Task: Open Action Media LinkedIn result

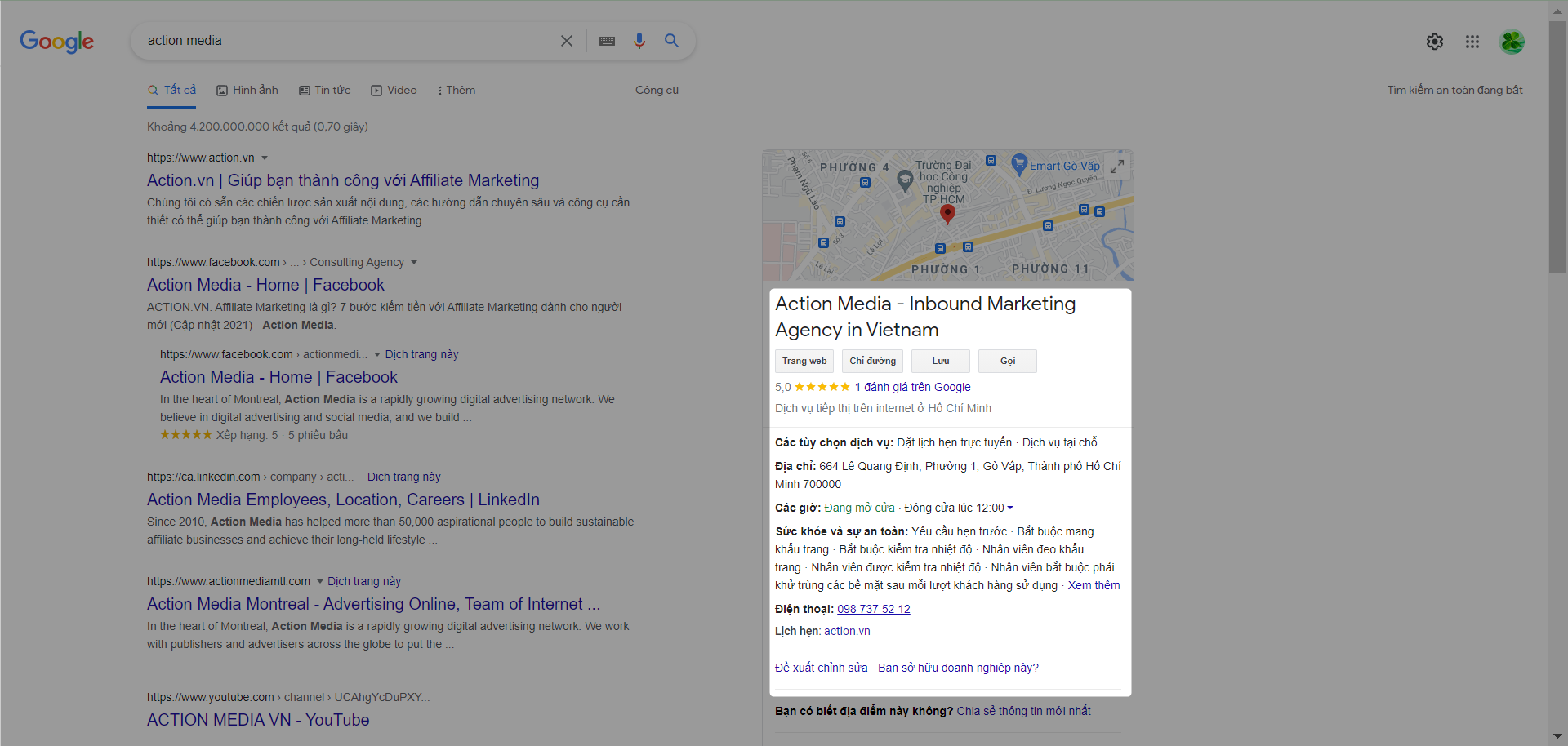Action: (343, 500)
